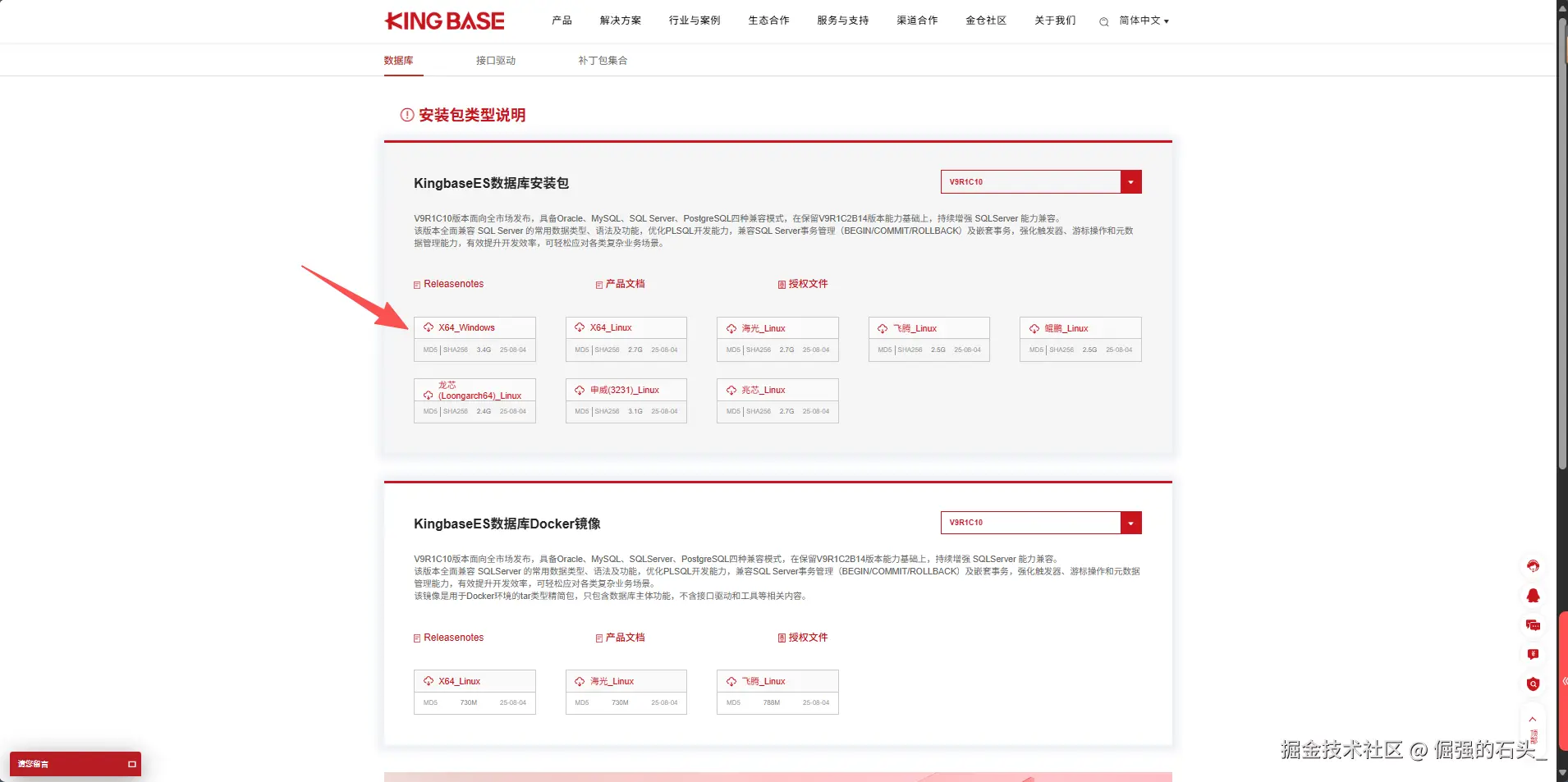Screen dimensions: 1568x782
Task: Click download cloud icon for 申威(3231)_Linux installer
Action: point(580,390)
